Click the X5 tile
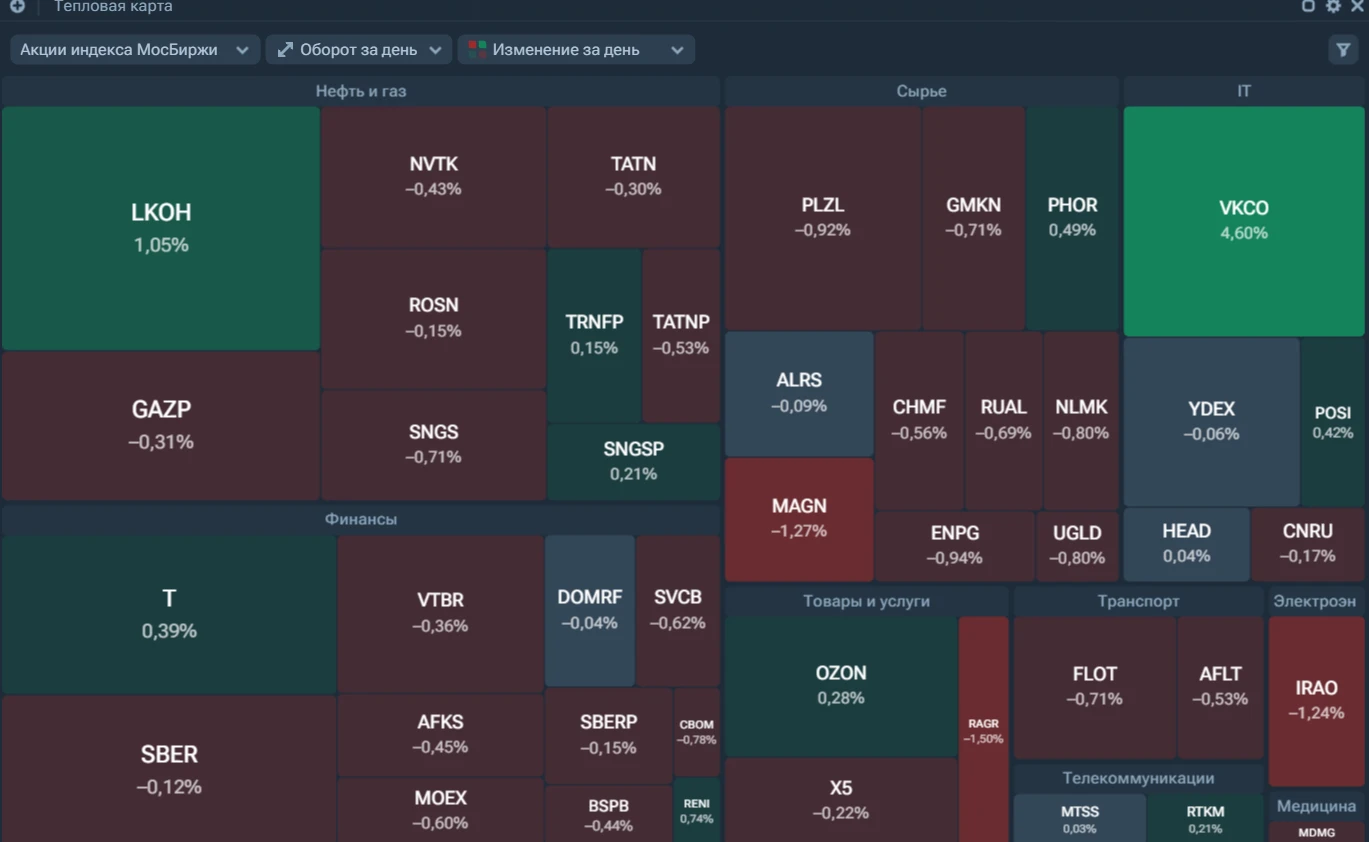Viewport: 1369px width, 842px height. [x=841, y=800]
